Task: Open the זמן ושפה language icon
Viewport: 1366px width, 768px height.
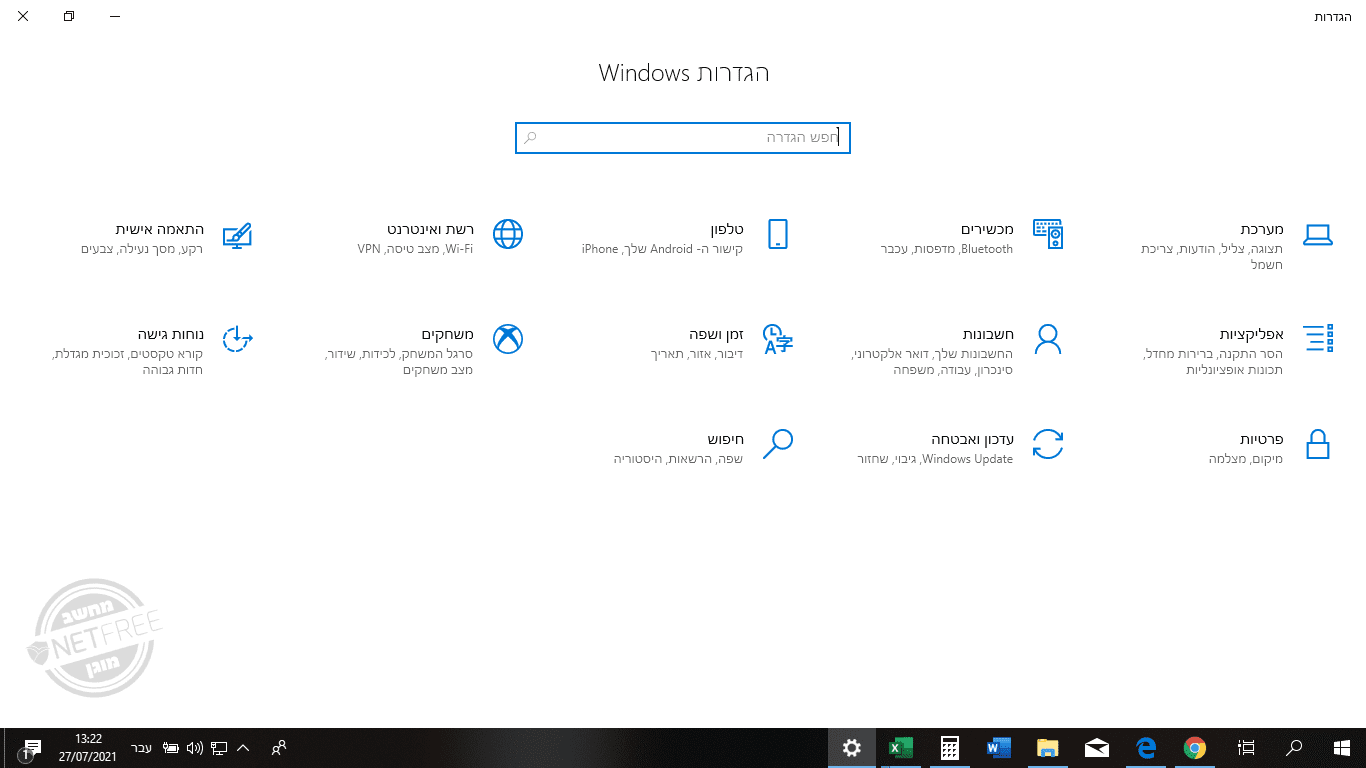Action: (777, 339)
